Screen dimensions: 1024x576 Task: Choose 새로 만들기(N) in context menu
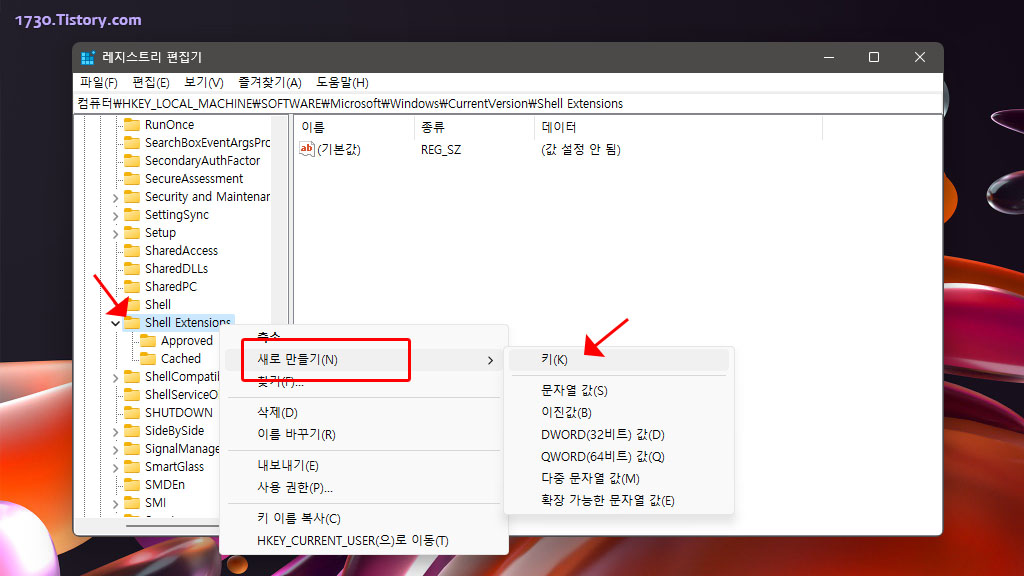tap(364, 360)
